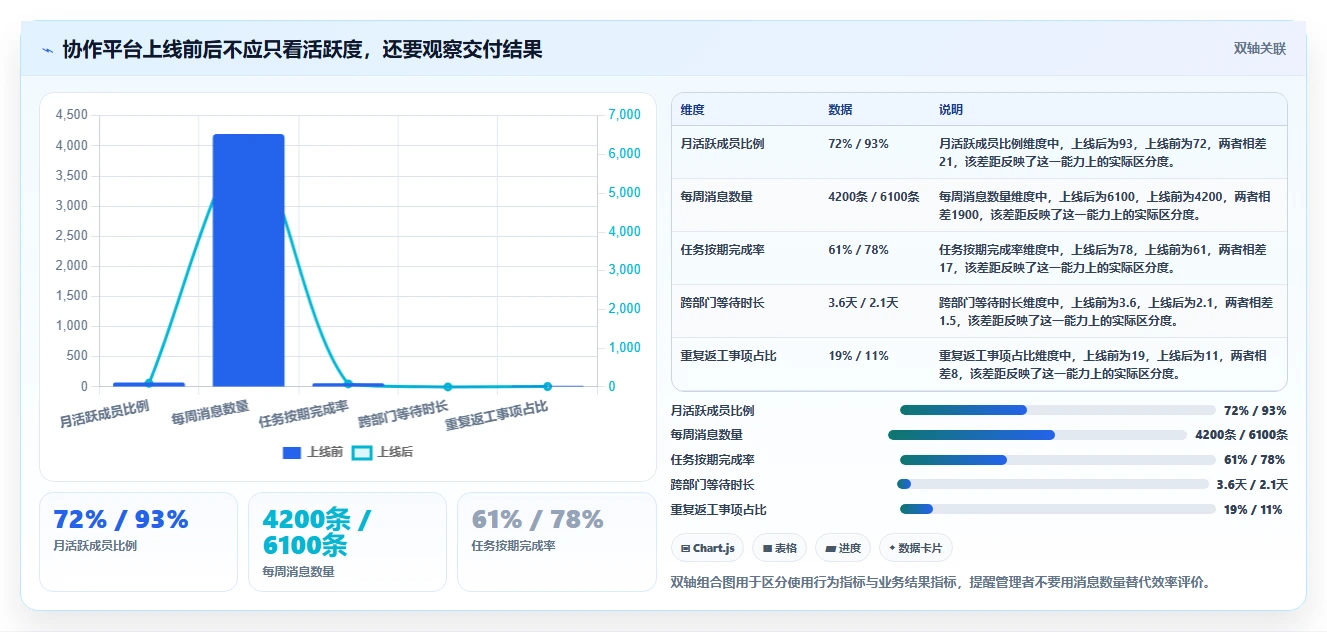1327x632 pixels.
Task: Toggle the 上线后 legend swatch
Action: (x=362, y=453)
